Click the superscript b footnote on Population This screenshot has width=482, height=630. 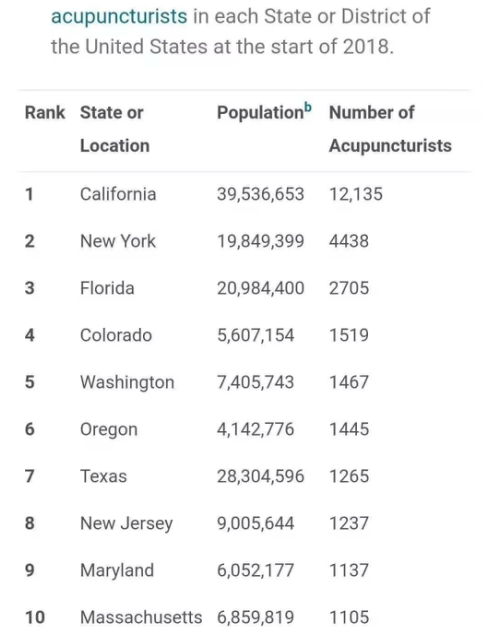pos(308,107)
